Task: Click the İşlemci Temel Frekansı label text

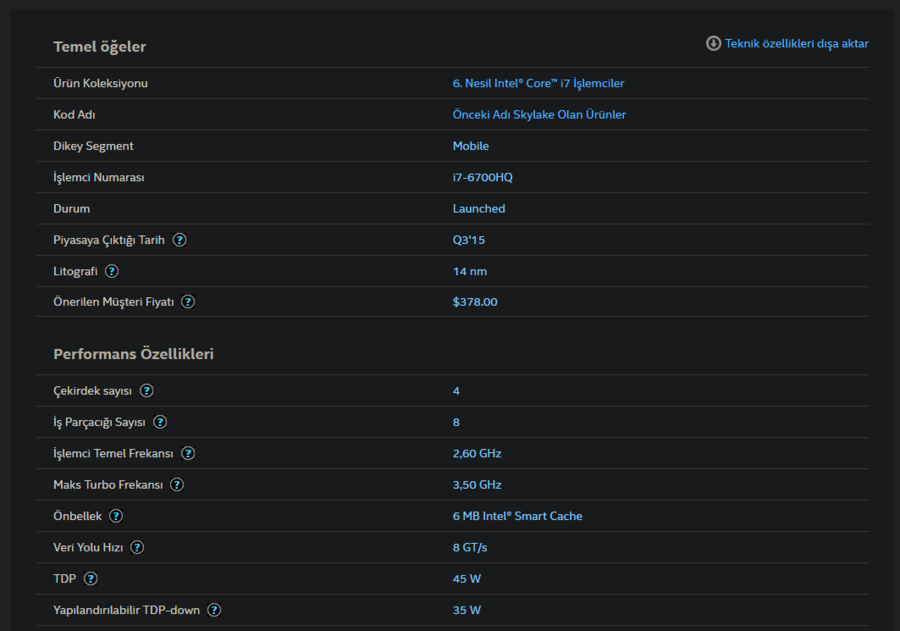Action: click(x=113, y=454)
